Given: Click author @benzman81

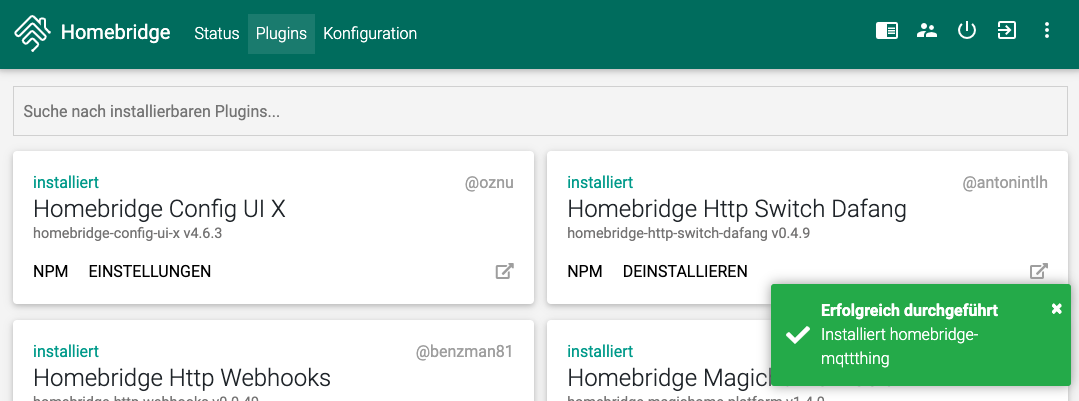Looking at the screenshot, I should pos(464,351).
